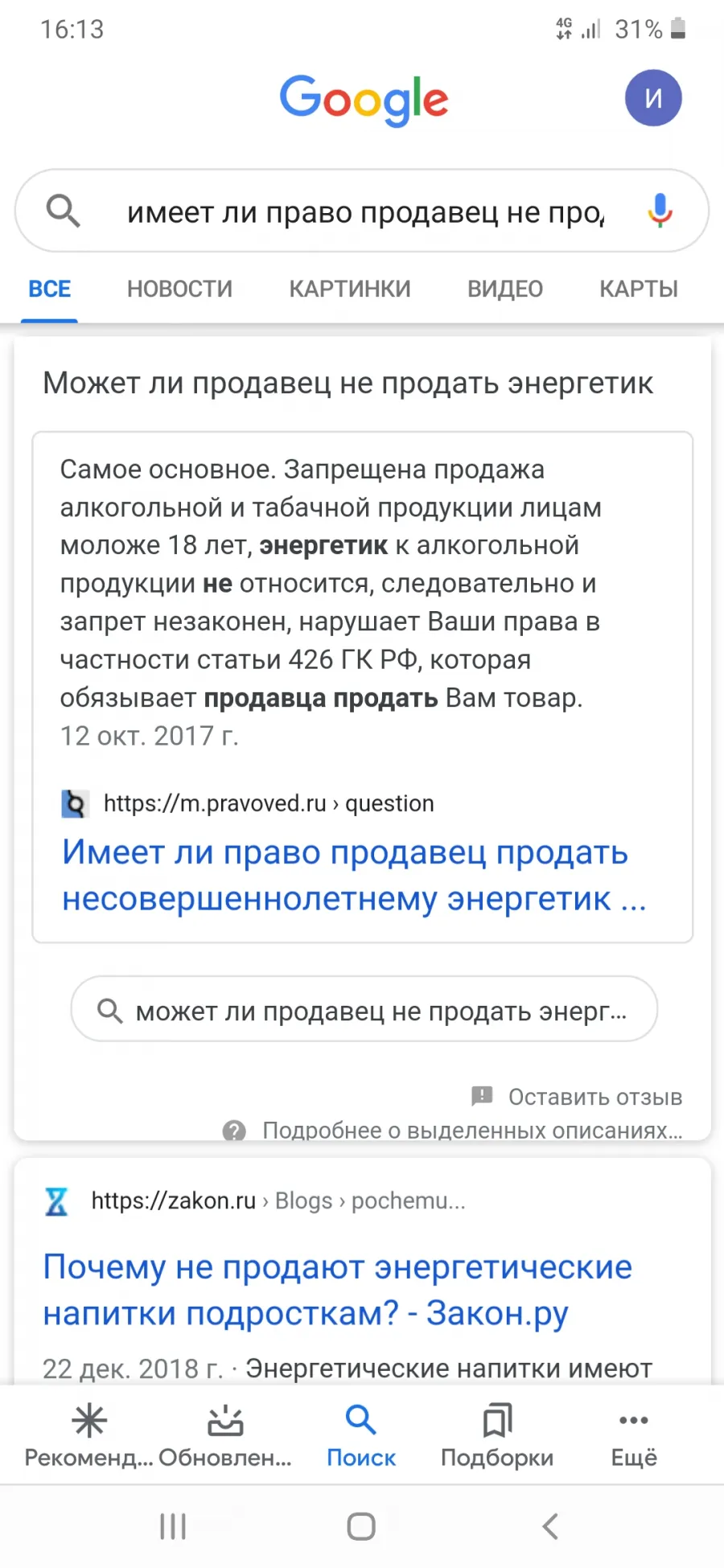Tap suggested search 'может ли продавец не продать'
Screen dimensions: 724x1568
[x=364, y=1010]
